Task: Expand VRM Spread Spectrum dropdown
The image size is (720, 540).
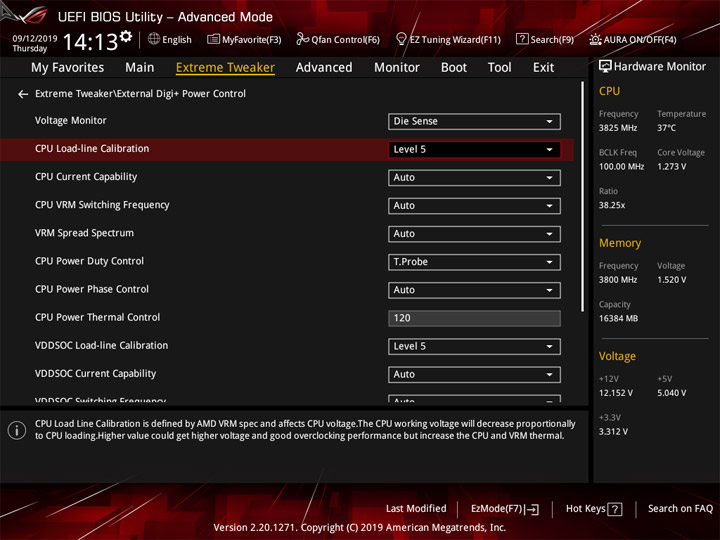Action: point(474,234)
